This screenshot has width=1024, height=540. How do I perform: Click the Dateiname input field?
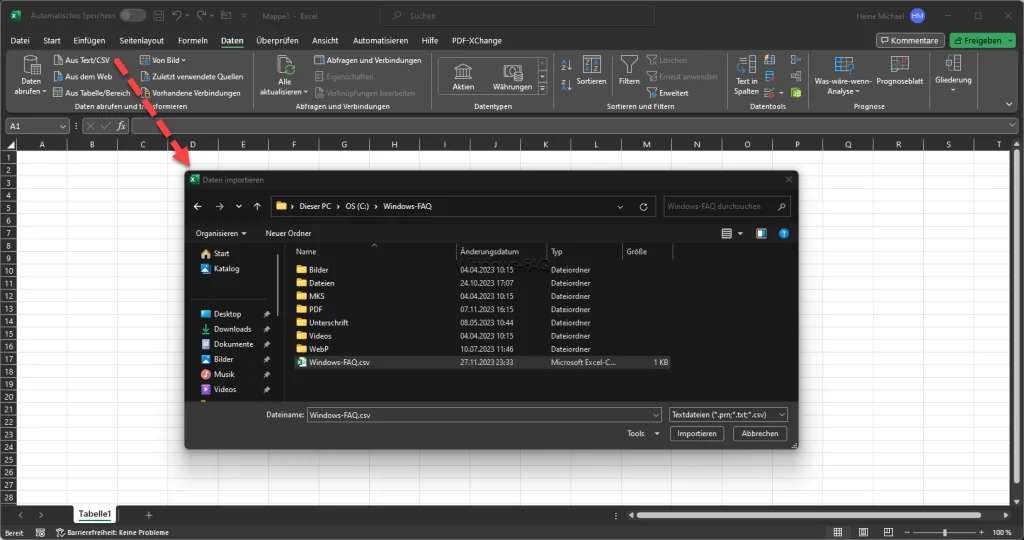coord(484,415)
